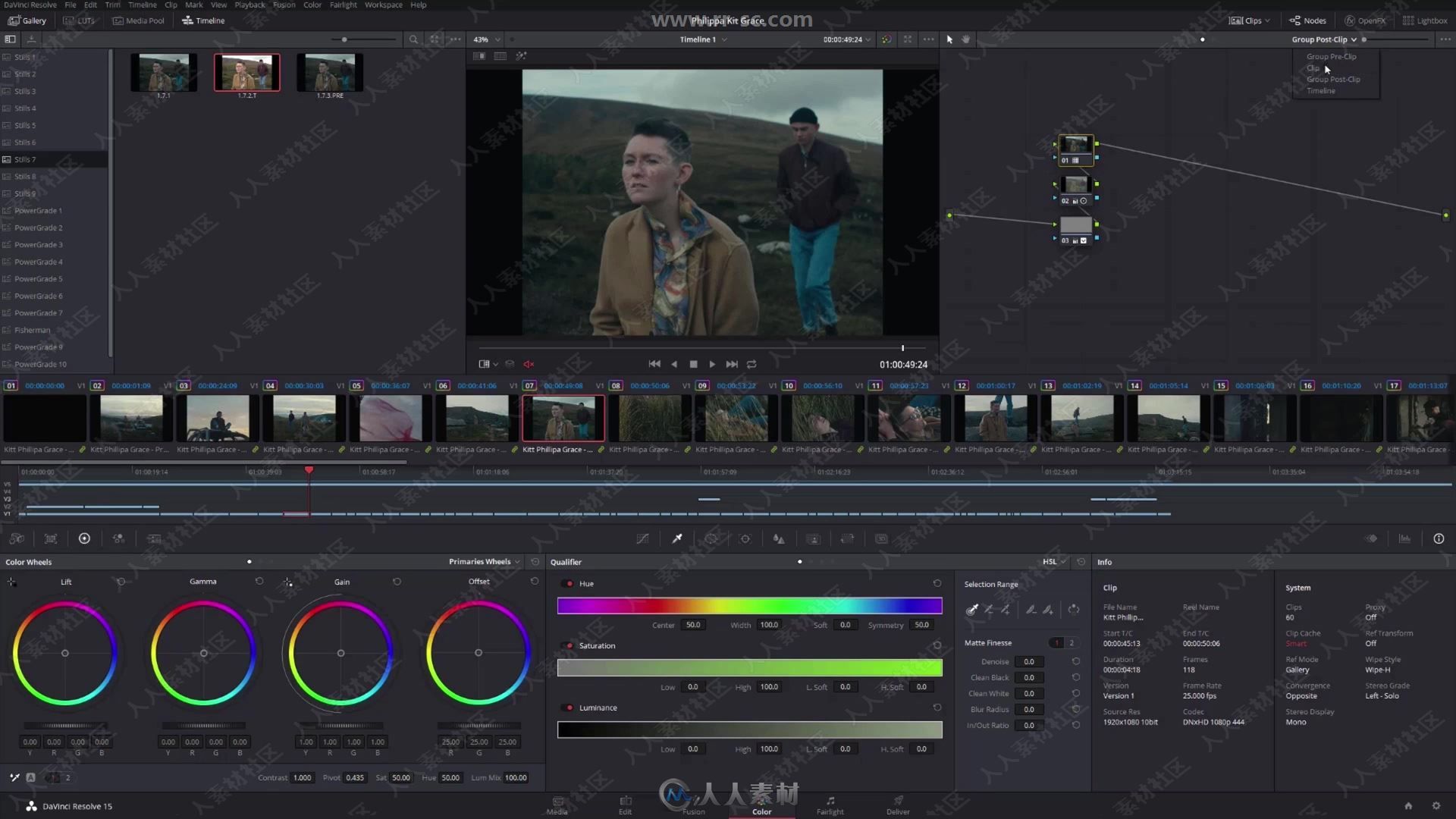This screenshot has width=1456, height=819.
Task: Open the Curves palette
Action: point(643,538)
